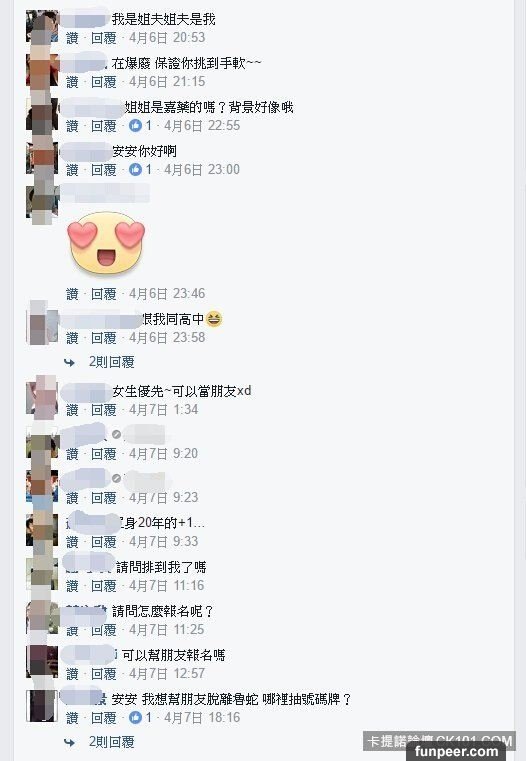This screenshot has width=526, height=761.
Task: Expand 2則回覆 under the 23:58 comment
Action: coord(112,362)
